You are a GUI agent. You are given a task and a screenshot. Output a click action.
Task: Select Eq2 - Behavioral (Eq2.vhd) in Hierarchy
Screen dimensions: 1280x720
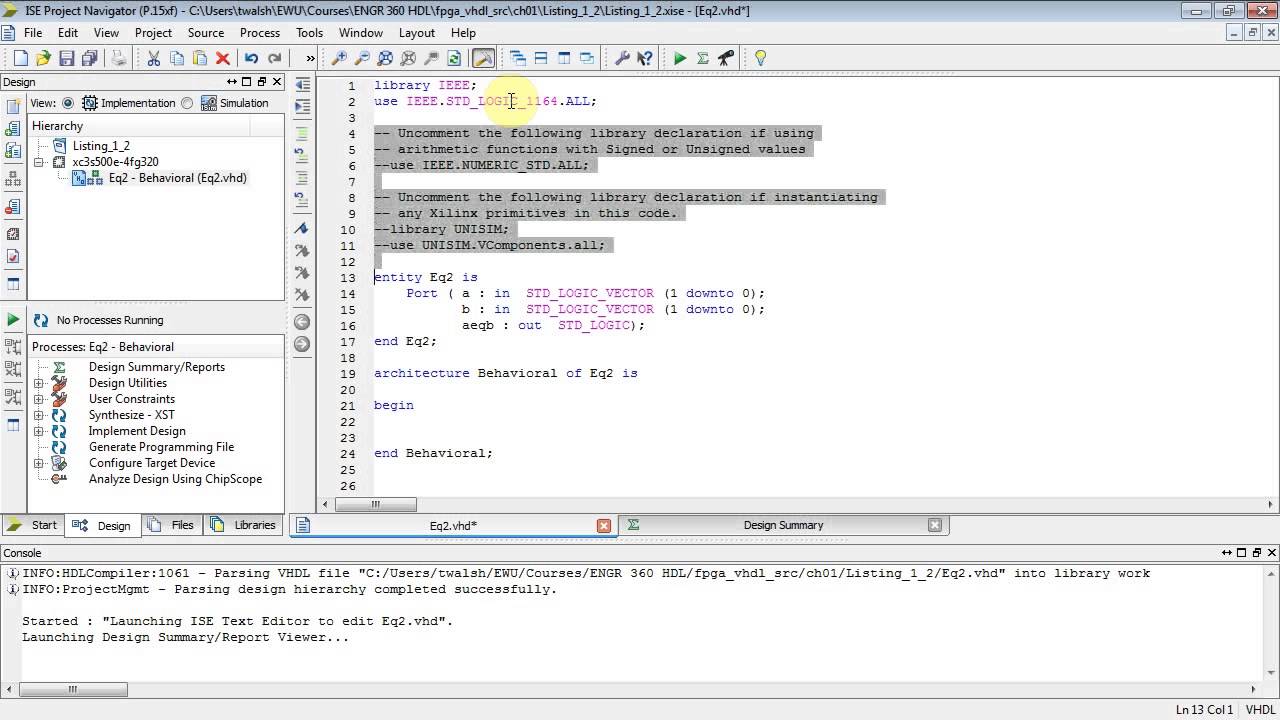[177, 178]
